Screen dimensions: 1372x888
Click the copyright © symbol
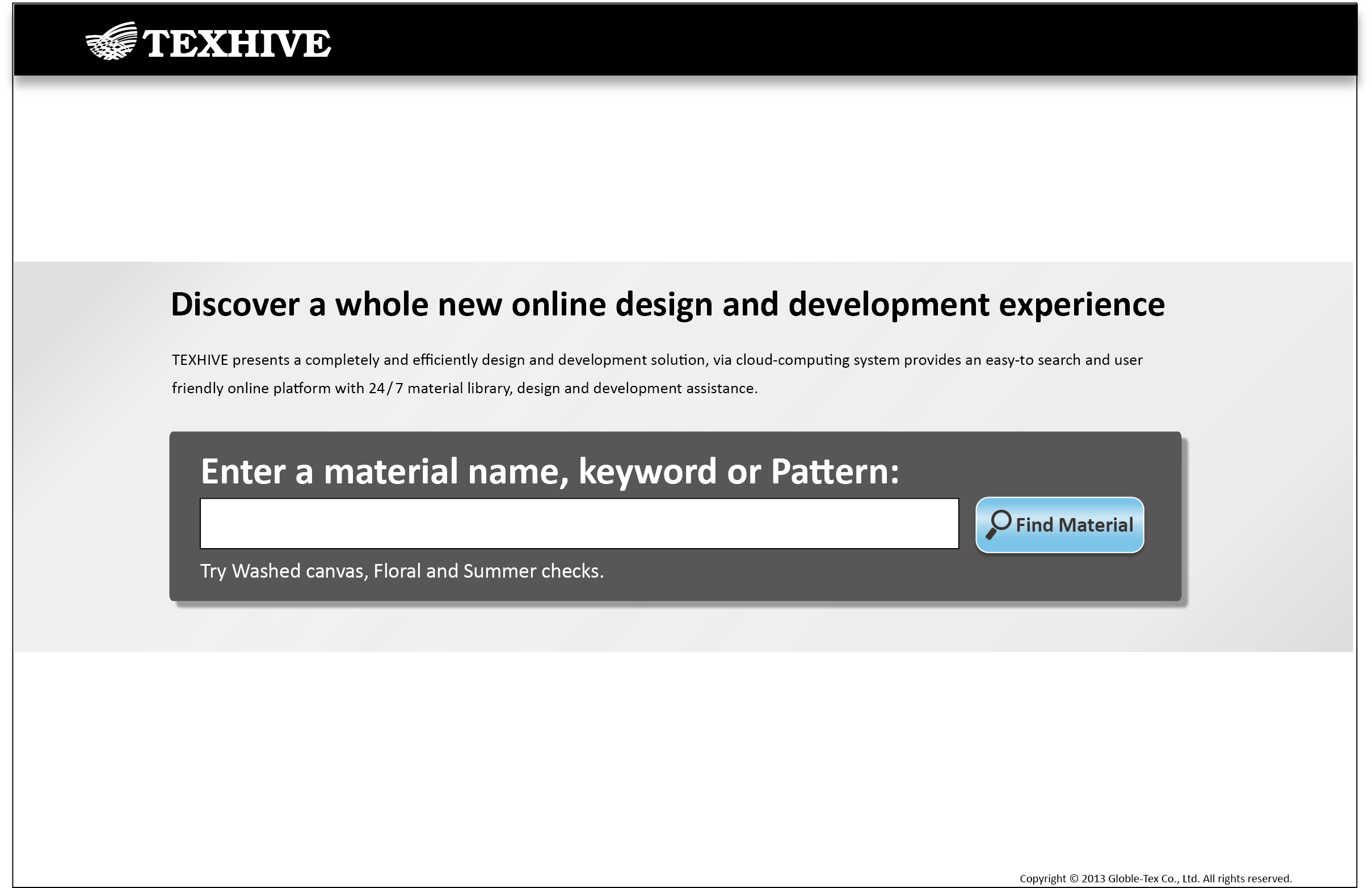pos(1074,878)
